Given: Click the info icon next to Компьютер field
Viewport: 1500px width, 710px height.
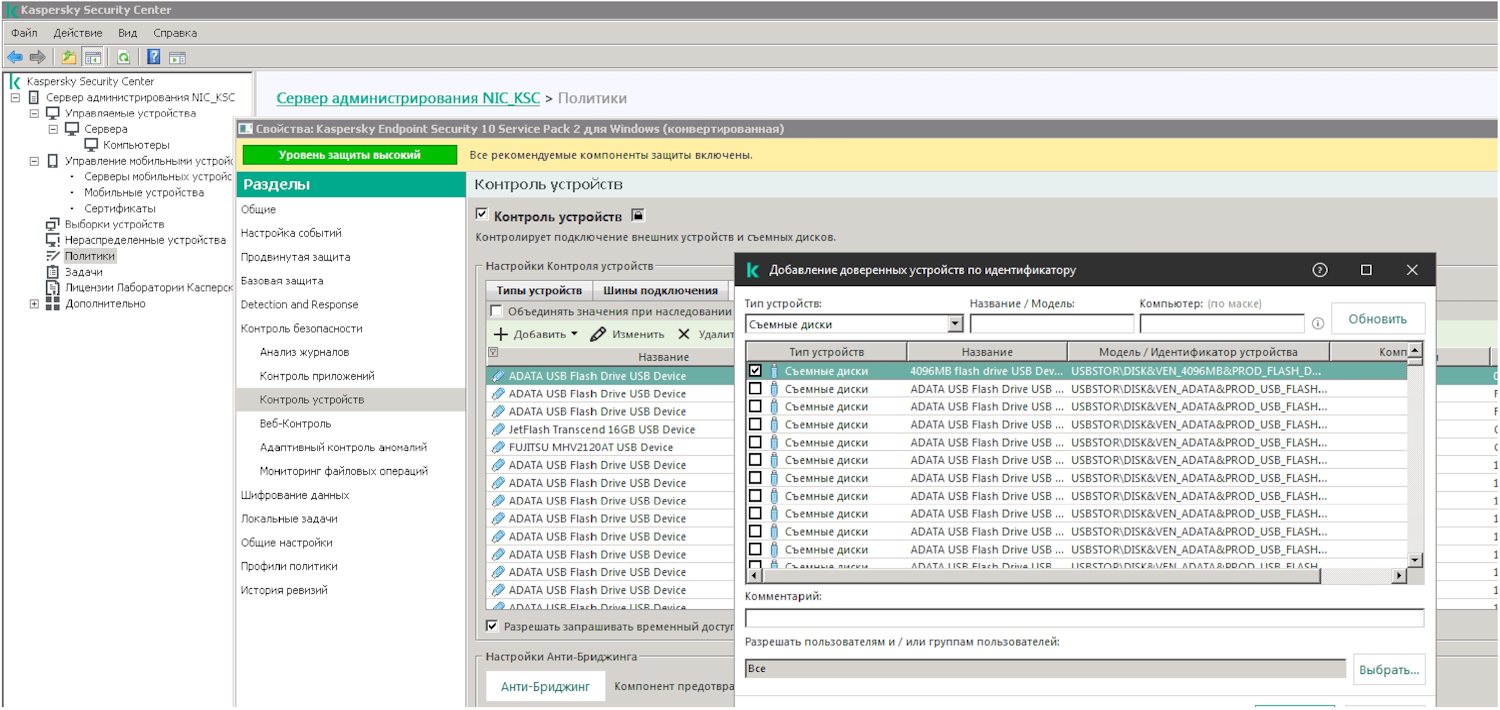Looking at the screenshot, I should pyautogui.click(x=1317, y=324).
